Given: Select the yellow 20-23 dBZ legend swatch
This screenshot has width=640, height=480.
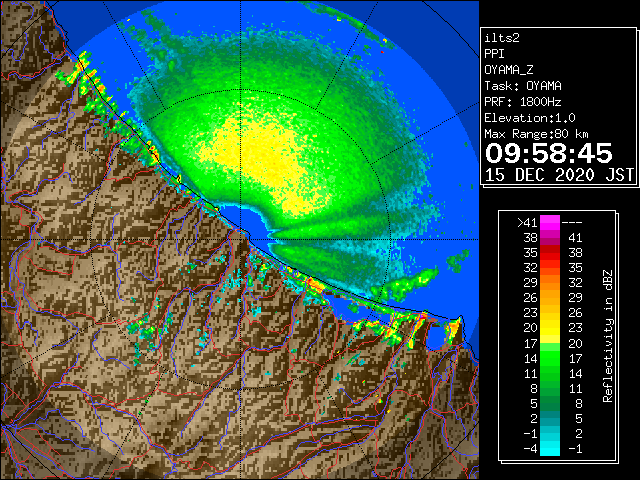Looking at the screenshot, I should pos(550,328).
